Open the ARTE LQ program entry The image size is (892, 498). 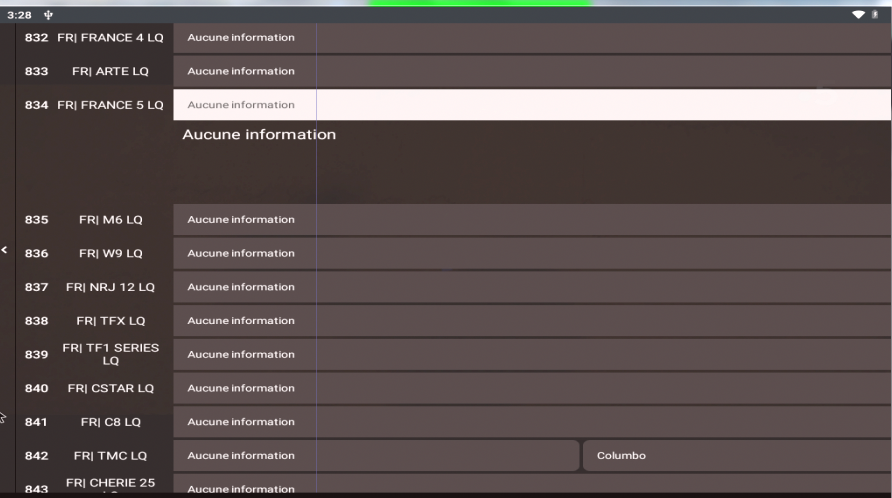pyautogui.click(x=531, y=71)
